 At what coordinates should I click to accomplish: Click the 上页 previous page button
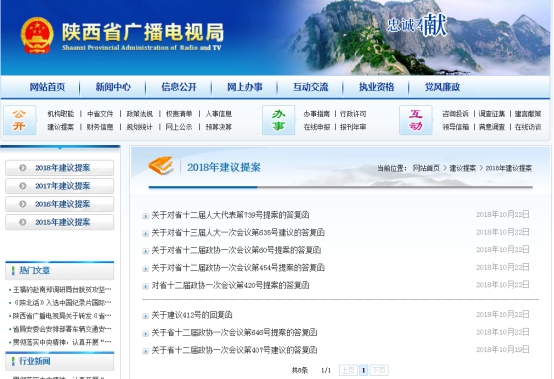(348, 370)
